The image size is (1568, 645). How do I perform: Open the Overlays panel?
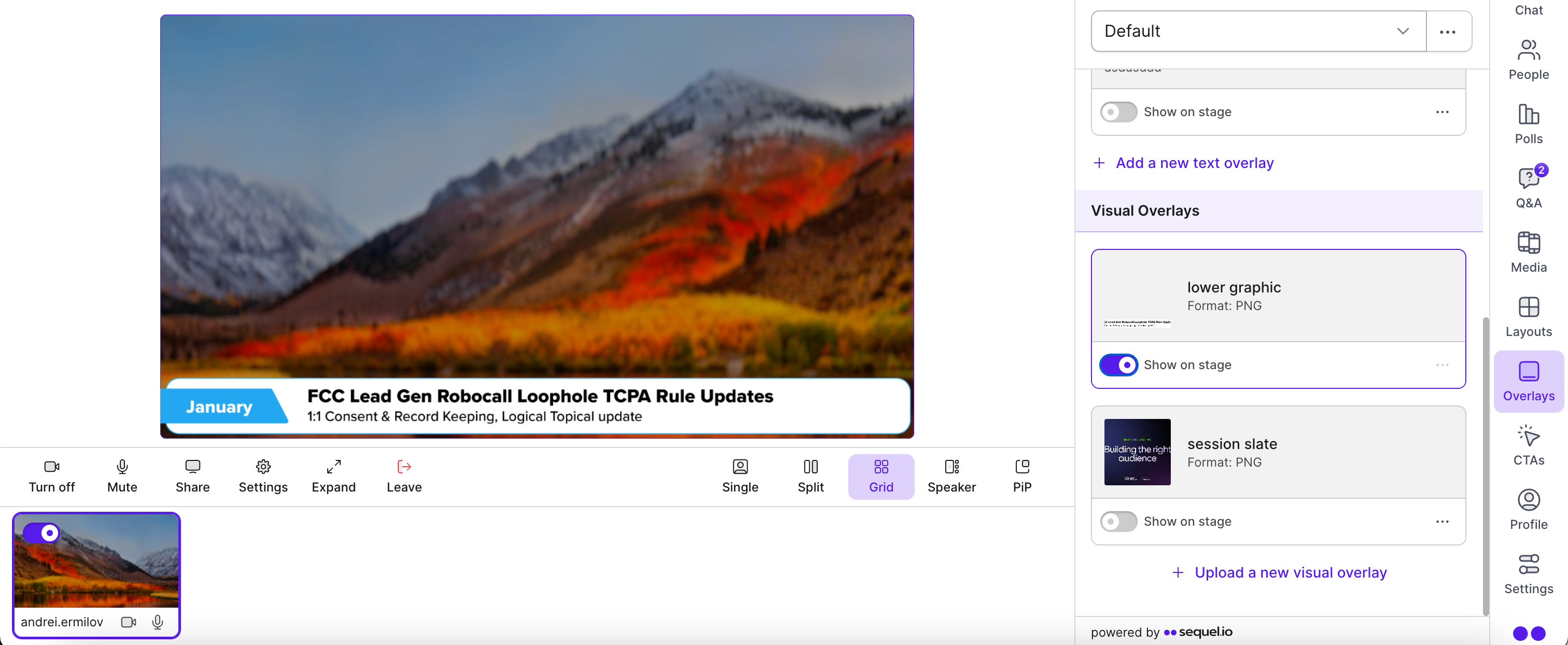coord(1529,382)
